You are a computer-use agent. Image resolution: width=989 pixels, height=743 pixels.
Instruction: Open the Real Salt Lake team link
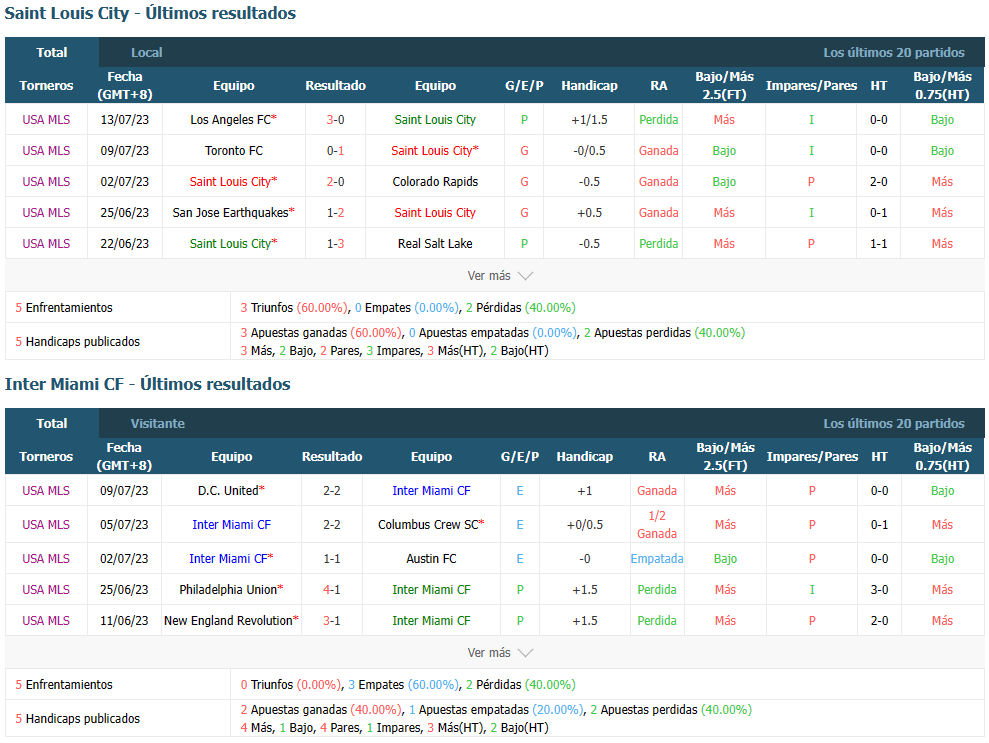pyautogui.click(x=435, y=243)
